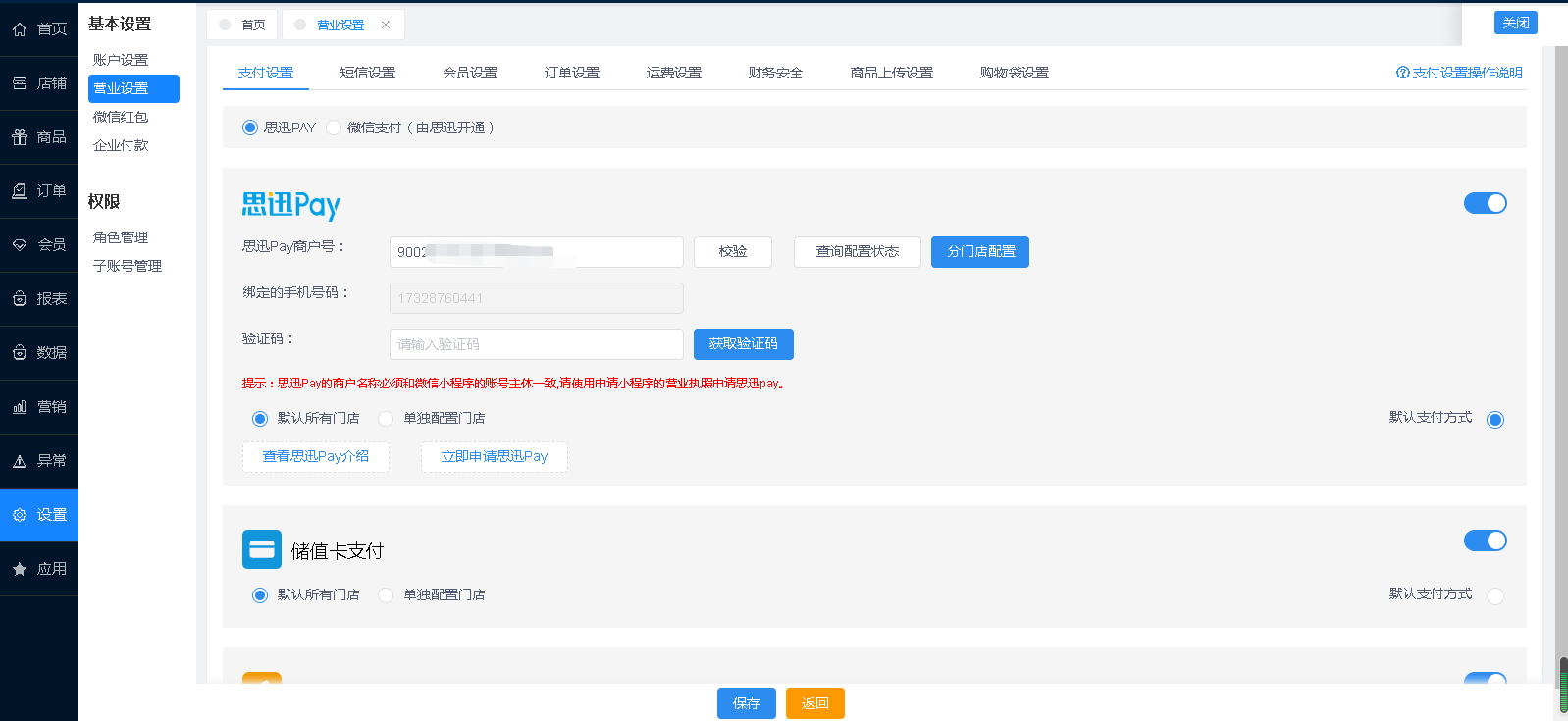
Task: Select 单独配置门店 under 储值卡支付
Action: 386,595
